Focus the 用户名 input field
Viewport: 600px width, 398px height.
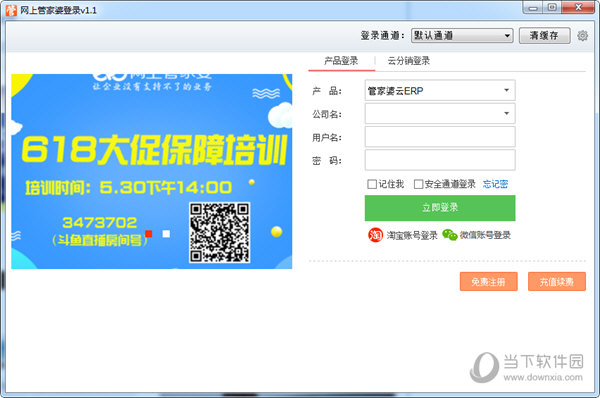pos(440,137)
